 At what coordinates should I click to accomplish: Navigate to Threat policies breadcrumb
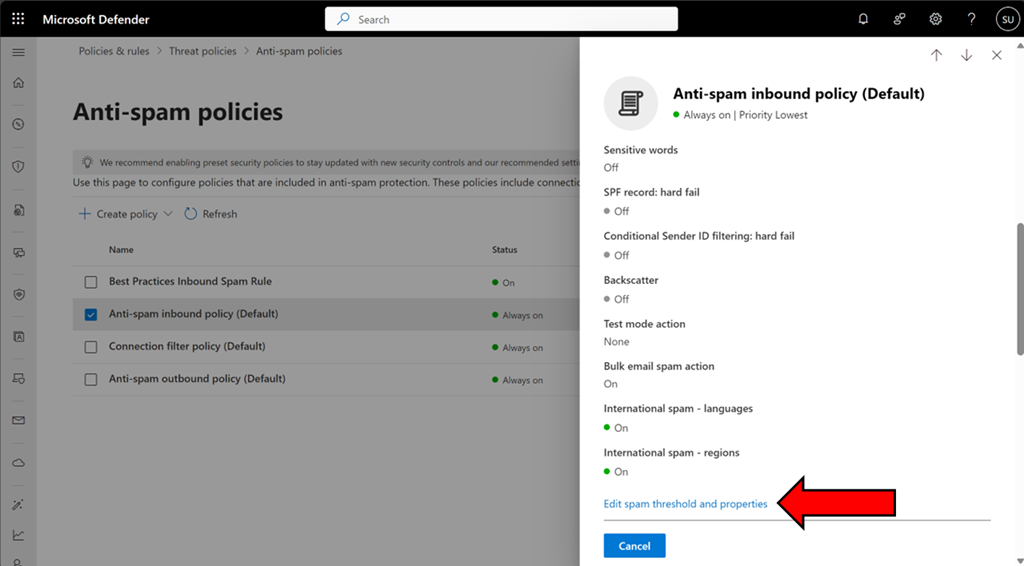point(203,51)
